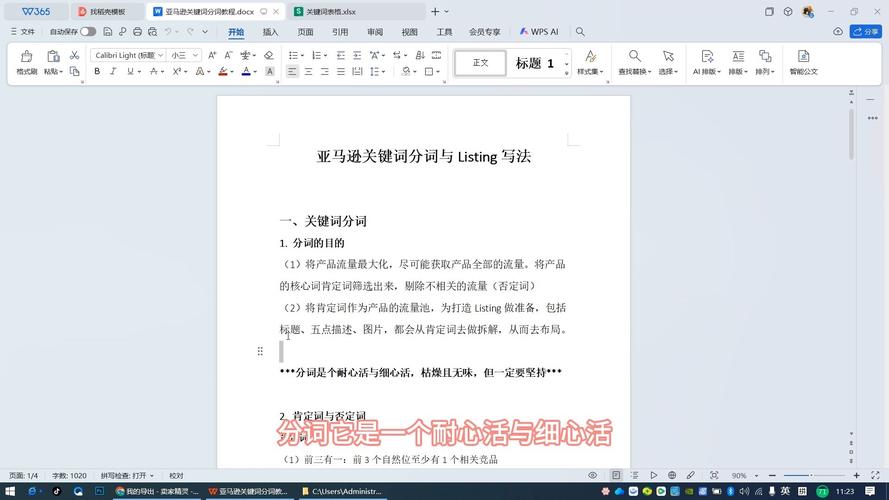Click the Align Right icon
The width and height of the screenshot is (889, 500).
point(324,71)
